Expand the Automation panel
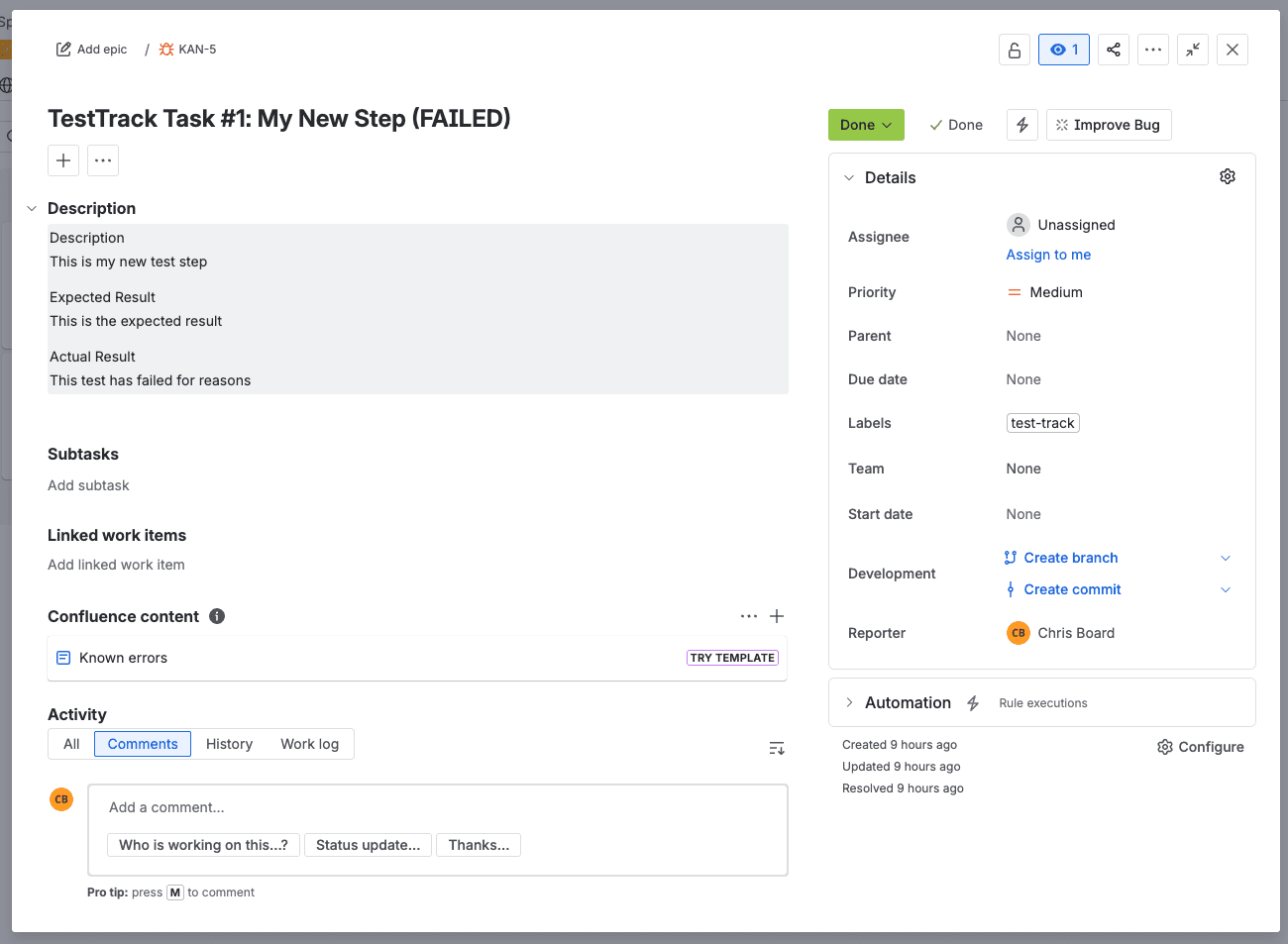This screenshot has height=944, width=1288. (x=849, y=702)
